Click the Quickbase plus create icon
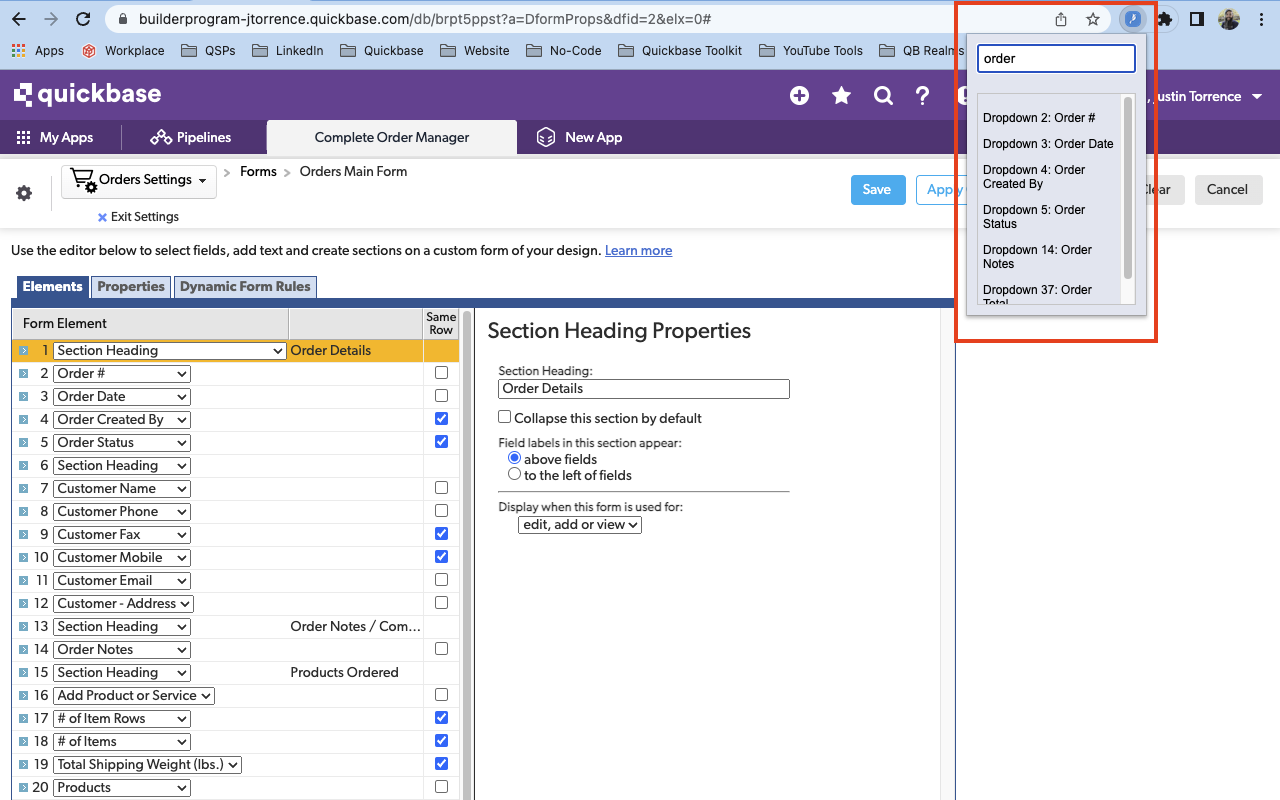This screenshot has height=800, width=1280. pos(799,96)
